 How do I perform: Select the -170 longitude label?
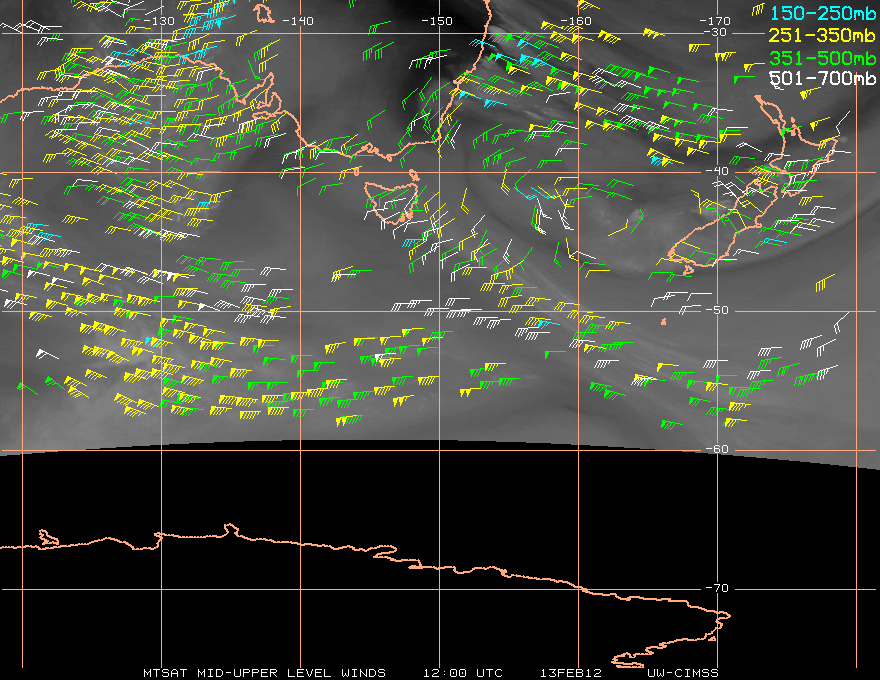click(x=715, y=21)
